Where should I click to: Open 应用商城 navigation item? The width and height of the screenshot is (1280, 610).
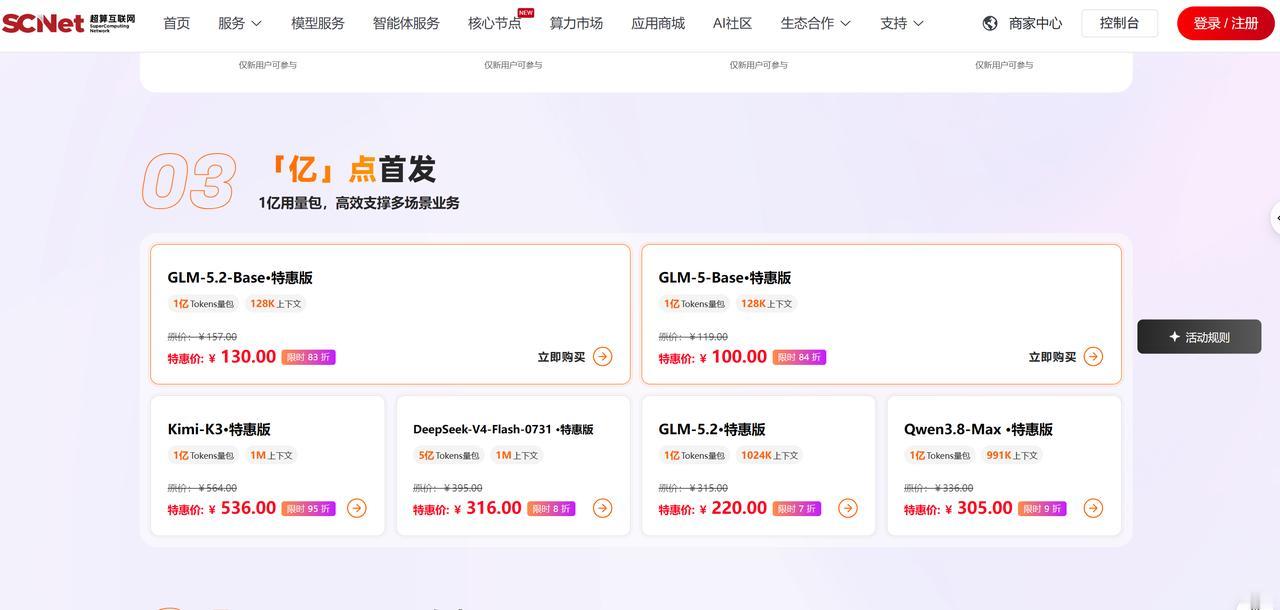pos(658,23)
